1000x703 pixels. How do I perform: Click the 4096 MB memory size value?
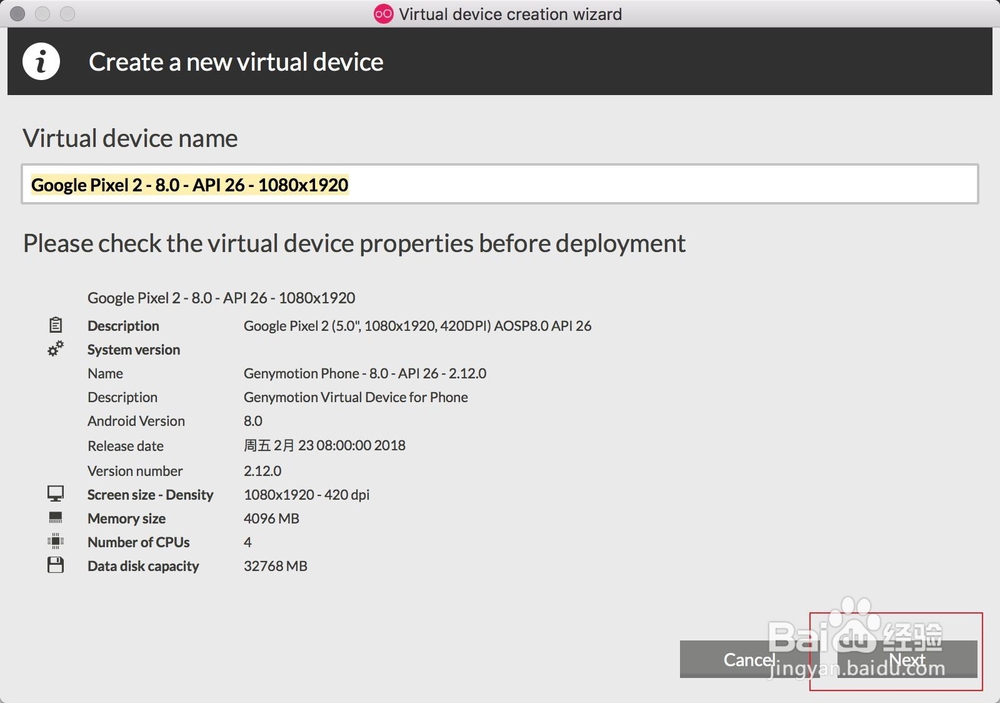[x=271, y=518]
